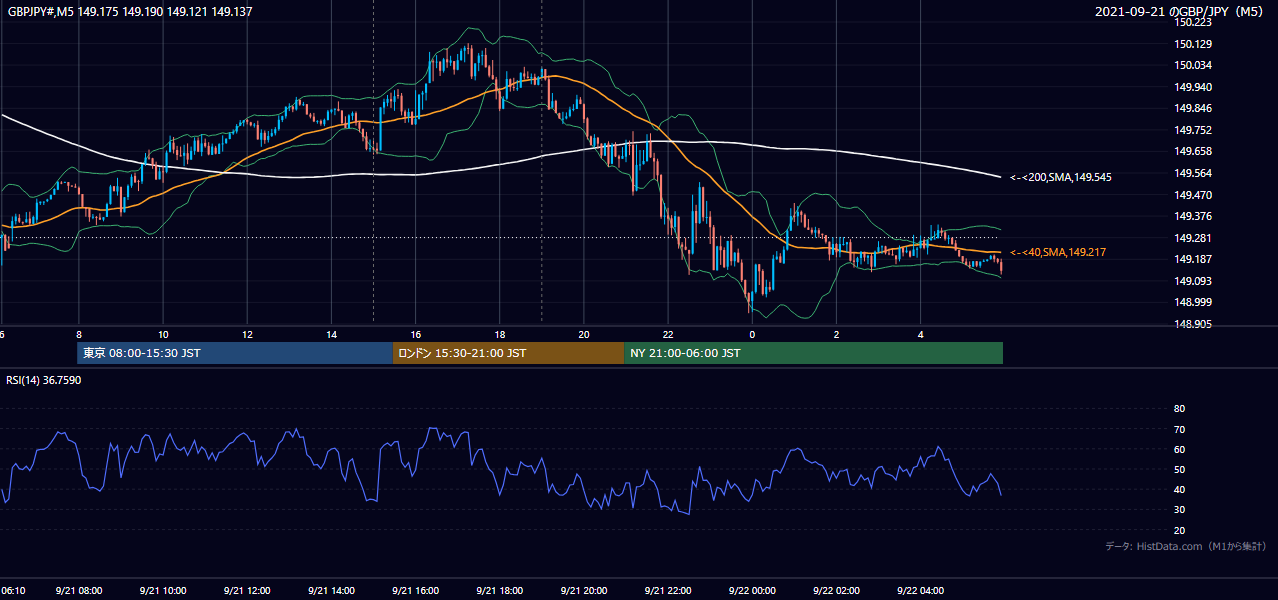Screen dimensions: 1278x600
Task: Select the London 15:30-21:00 JST session bar
Action: [509, 353]
